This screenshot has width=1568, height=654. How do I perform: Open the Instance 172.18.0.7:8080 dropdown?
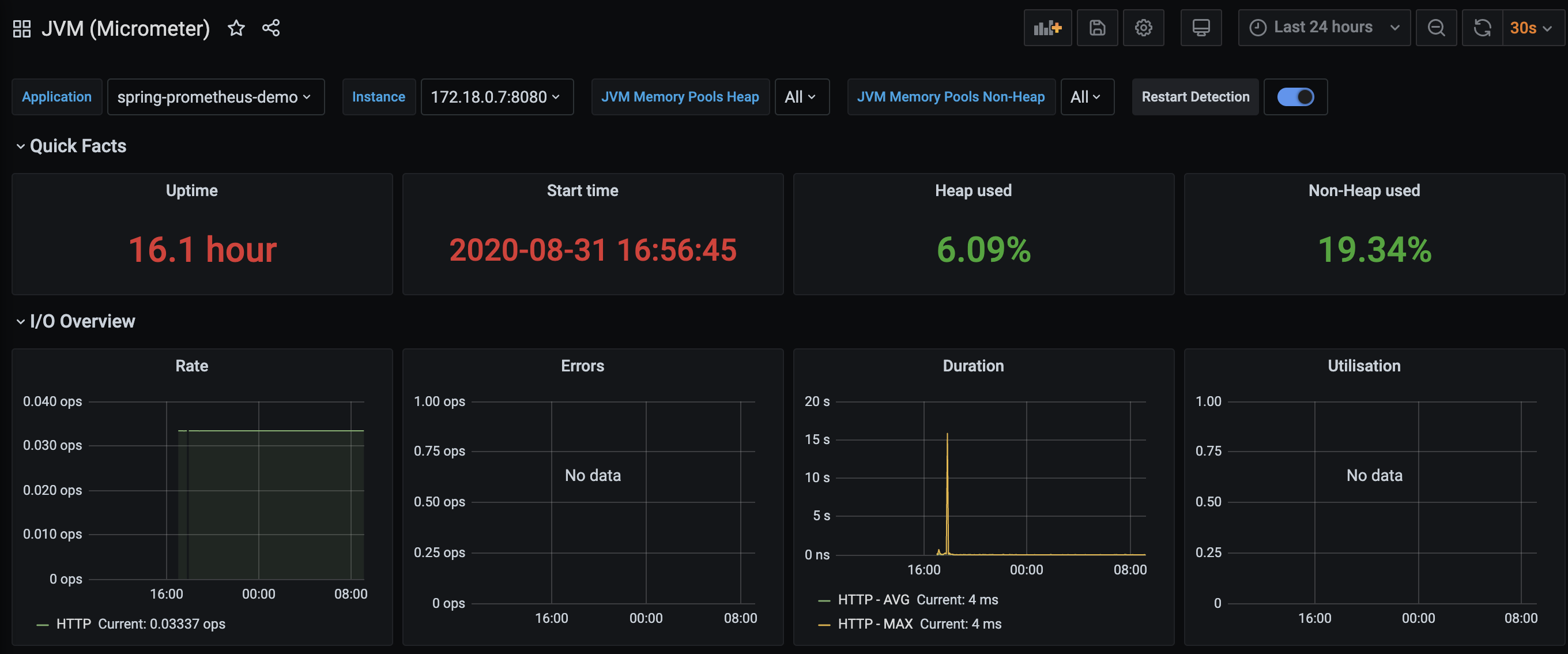497,97
